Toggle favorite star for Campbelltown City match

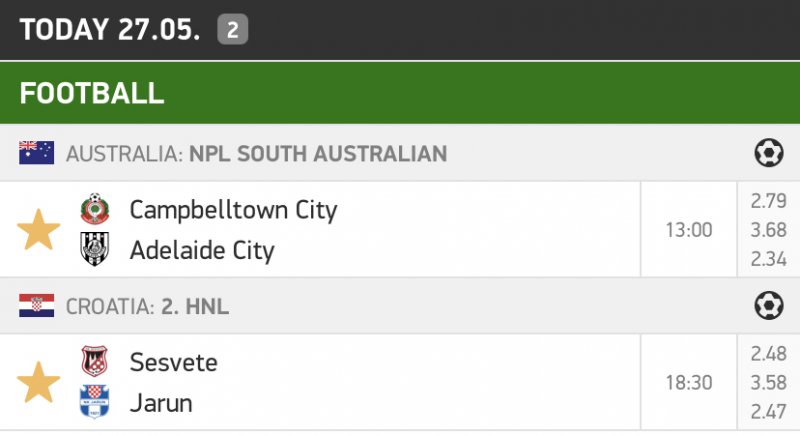click(x=39, y=230)
